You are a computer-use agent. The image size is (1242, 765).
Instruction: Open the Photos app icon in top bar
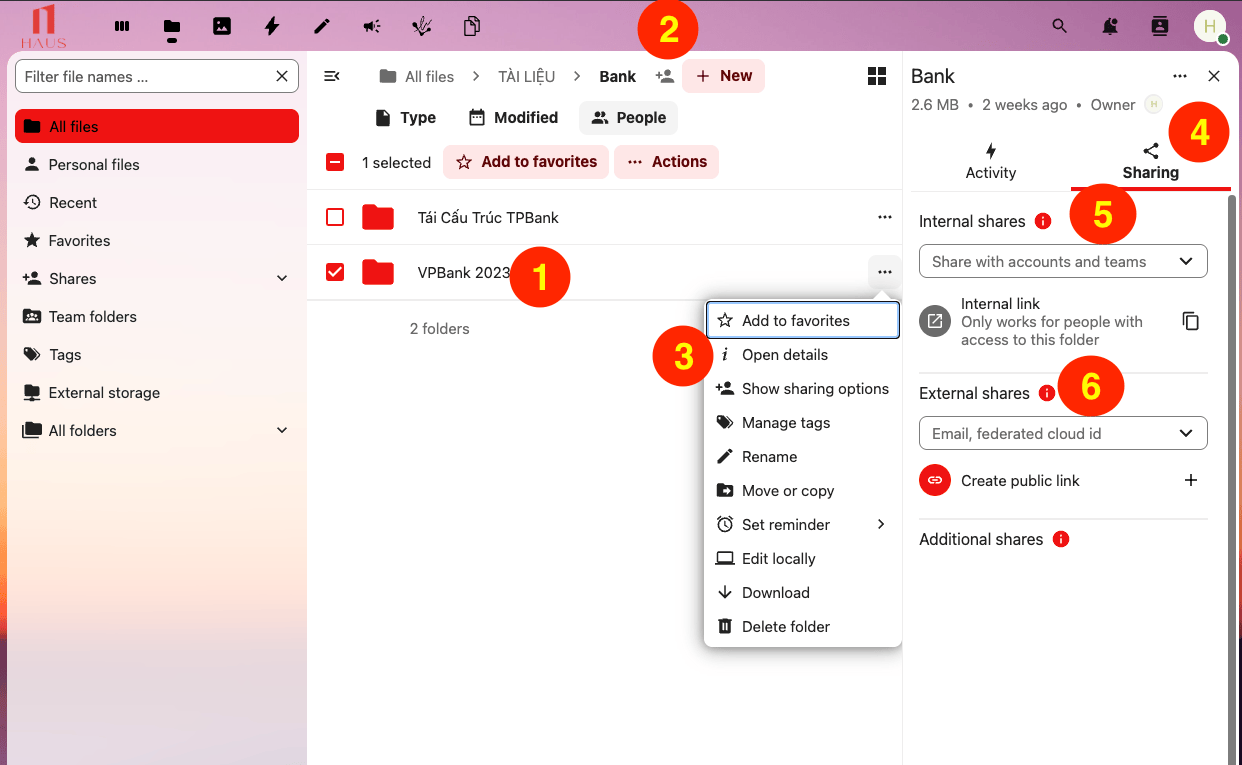222,27
